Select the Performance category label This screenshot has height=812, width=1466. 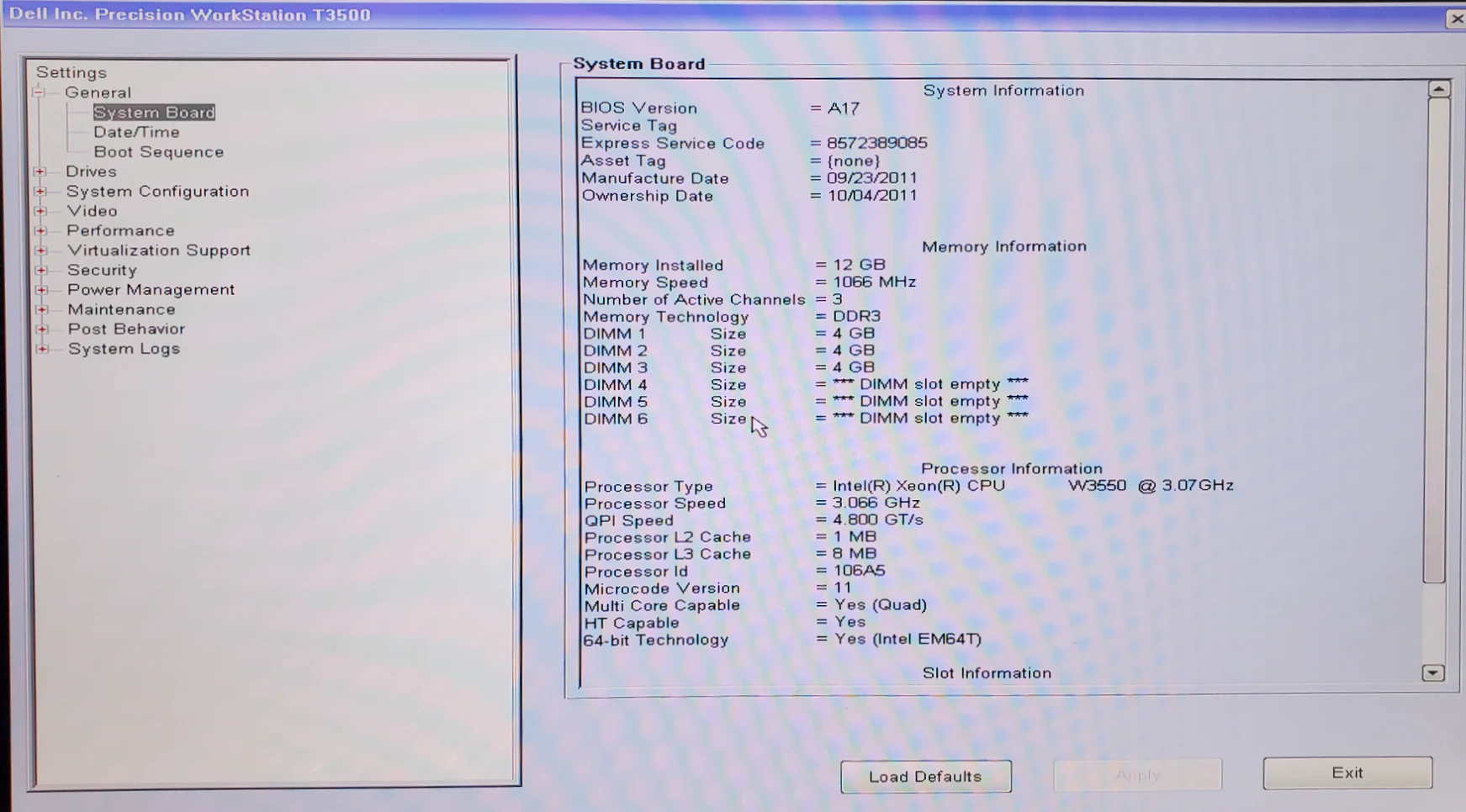(121, 230)
